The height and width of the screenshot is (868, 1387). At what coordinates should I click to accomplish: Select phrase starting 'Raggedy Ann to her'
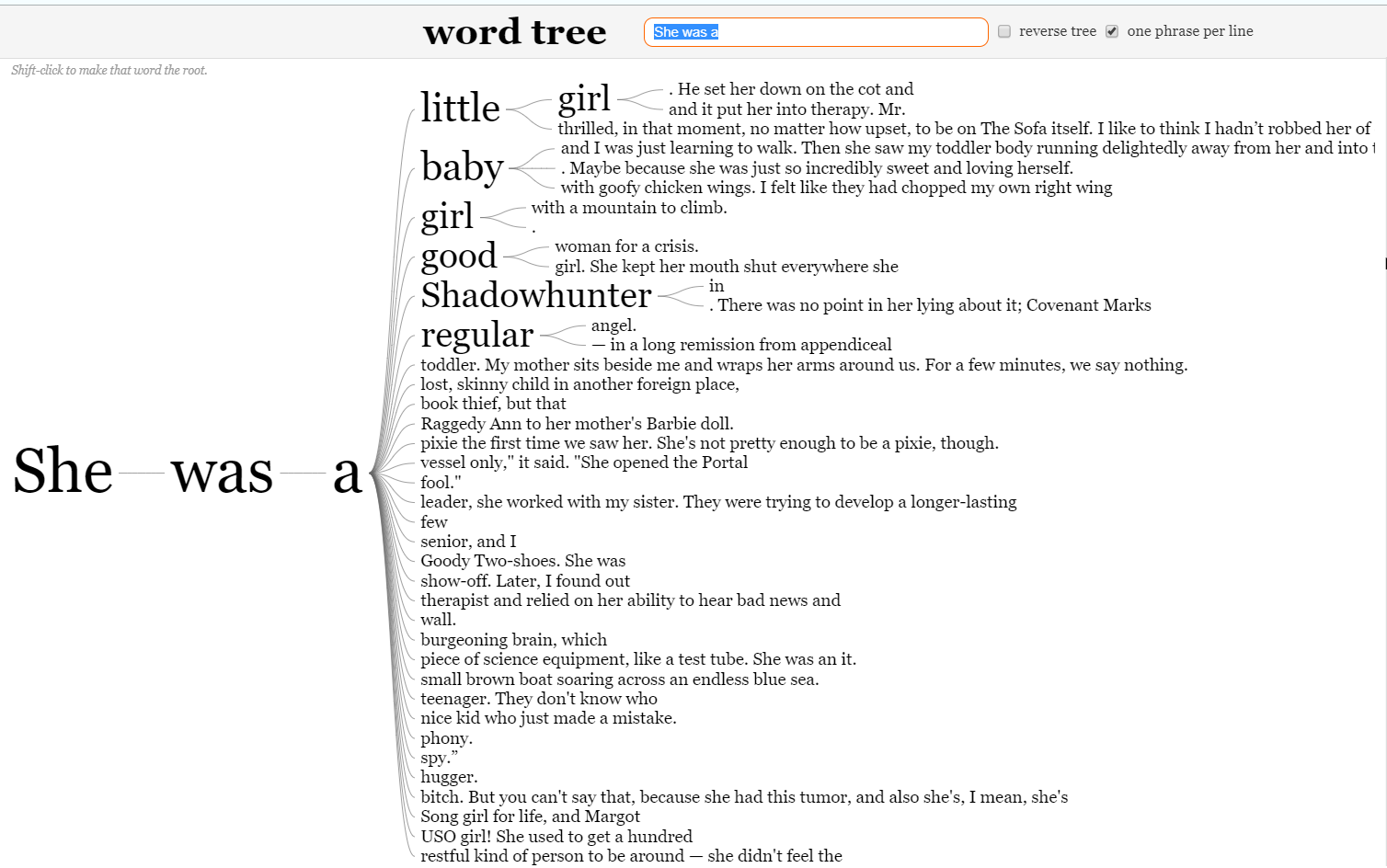(577, 424)
